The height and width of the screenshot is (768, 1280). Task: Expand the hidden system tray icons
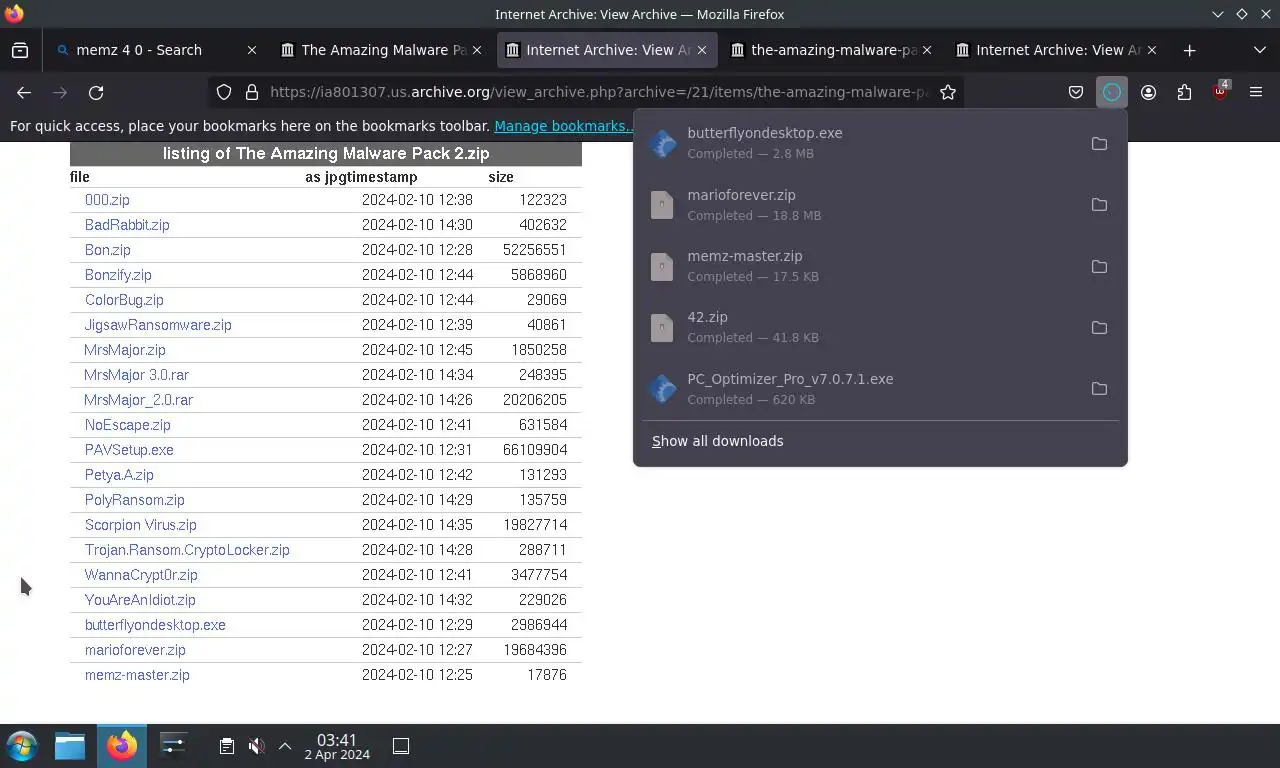coord(285,746)
